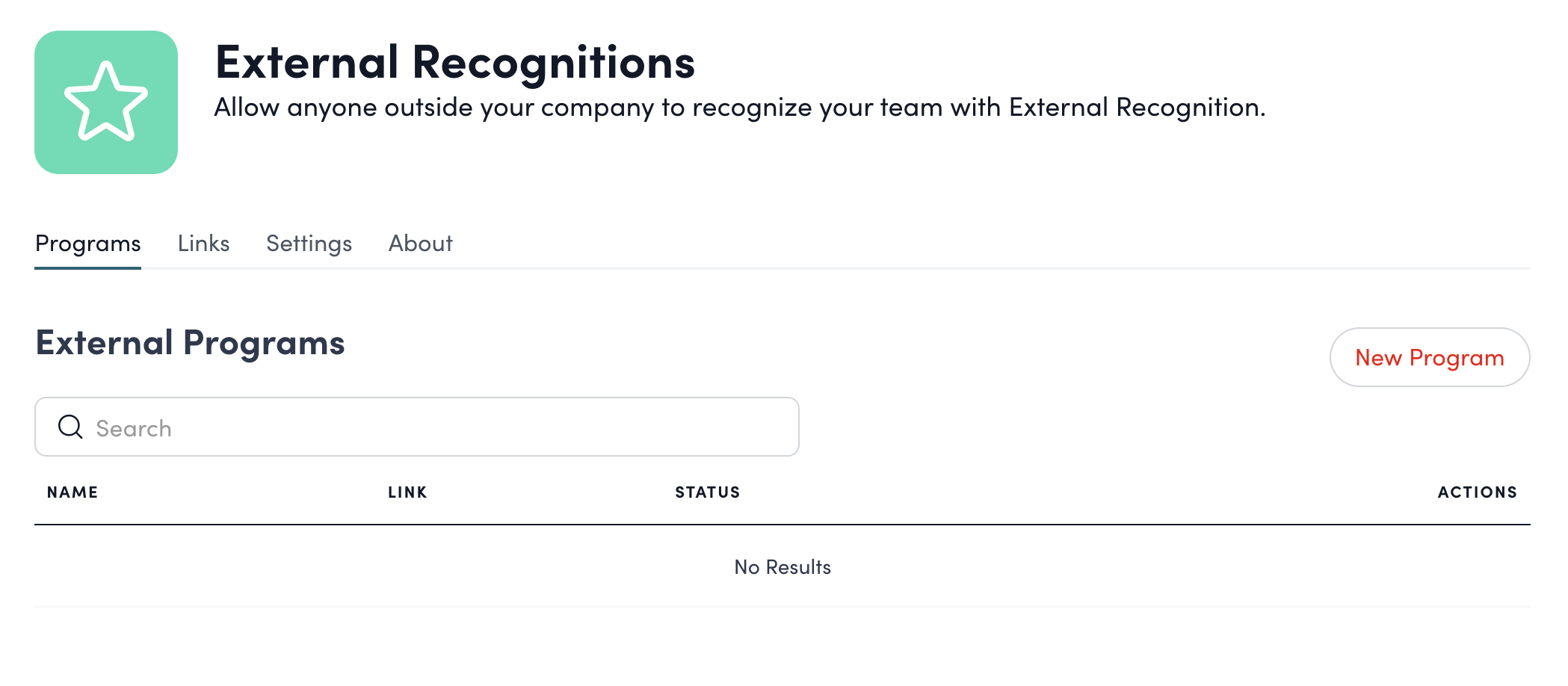
Task: Click the active underline beneath Programs tab
Action: tap(88, 268)
